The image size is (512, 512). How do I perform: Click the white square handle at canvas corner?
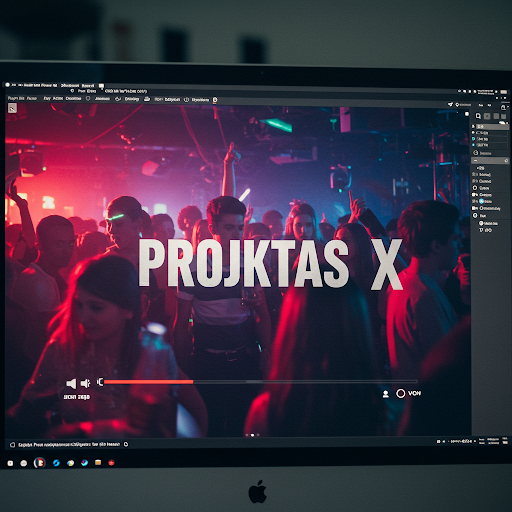point(467,114)
